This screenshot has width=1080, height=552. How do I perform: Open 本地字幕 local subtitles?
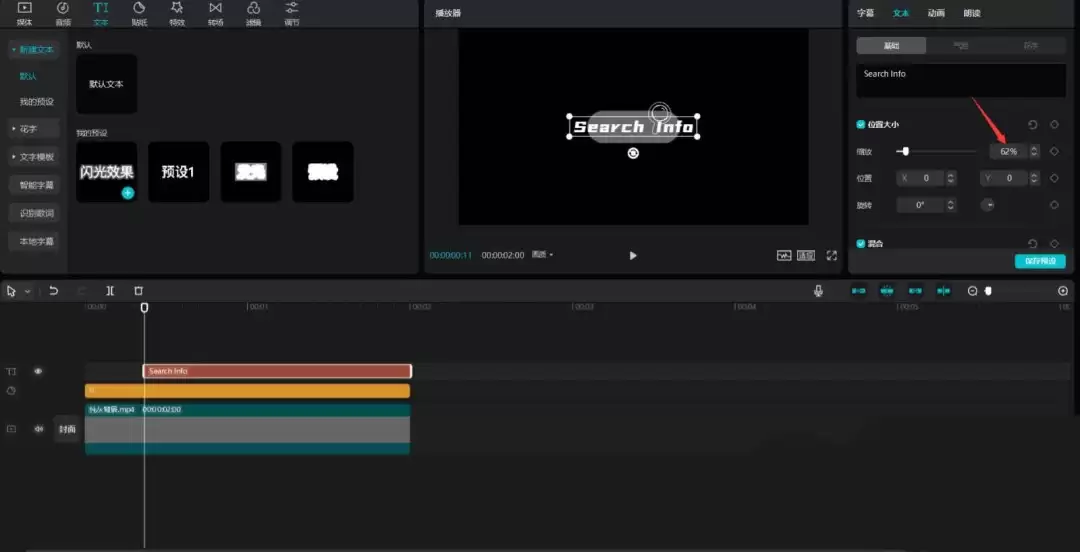click(36, 242)
